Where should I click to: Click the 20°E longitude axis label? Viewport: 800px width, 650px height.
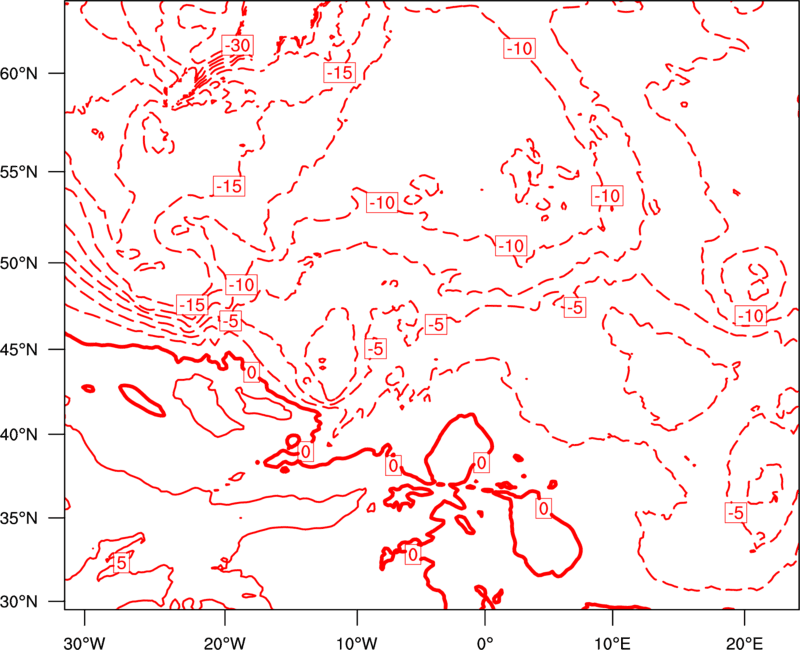point(744,642)
